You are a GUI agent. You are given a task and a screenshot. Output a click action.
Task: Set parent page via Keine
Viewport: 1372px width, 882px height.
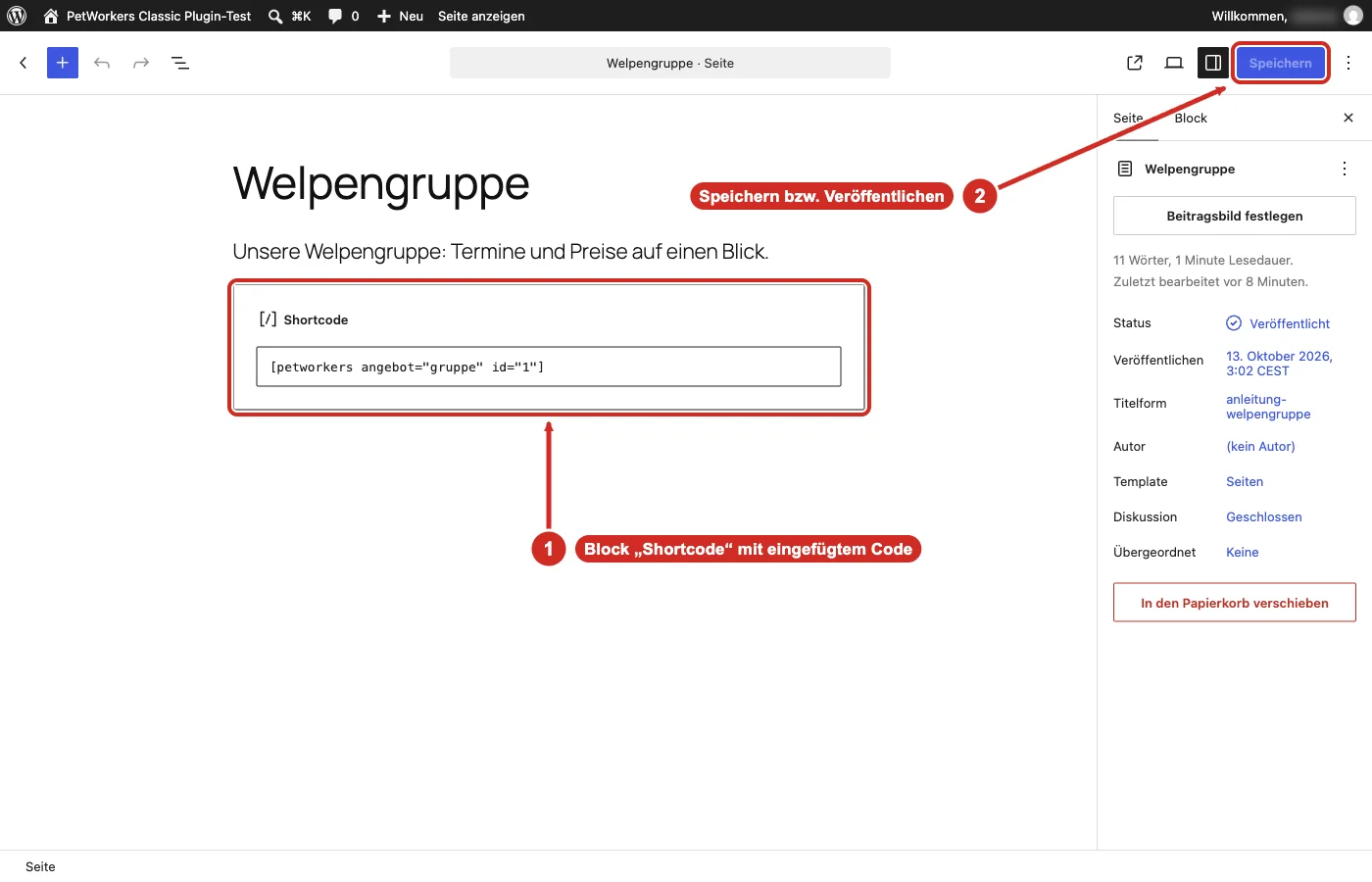[1243, 552]
